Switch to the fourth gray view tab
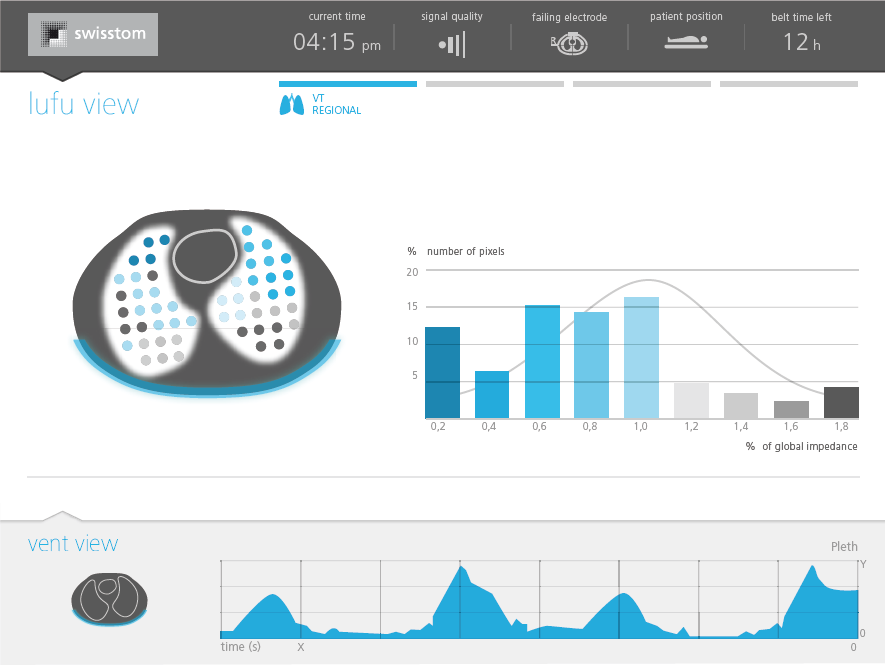885x665 pixels. 788,85
